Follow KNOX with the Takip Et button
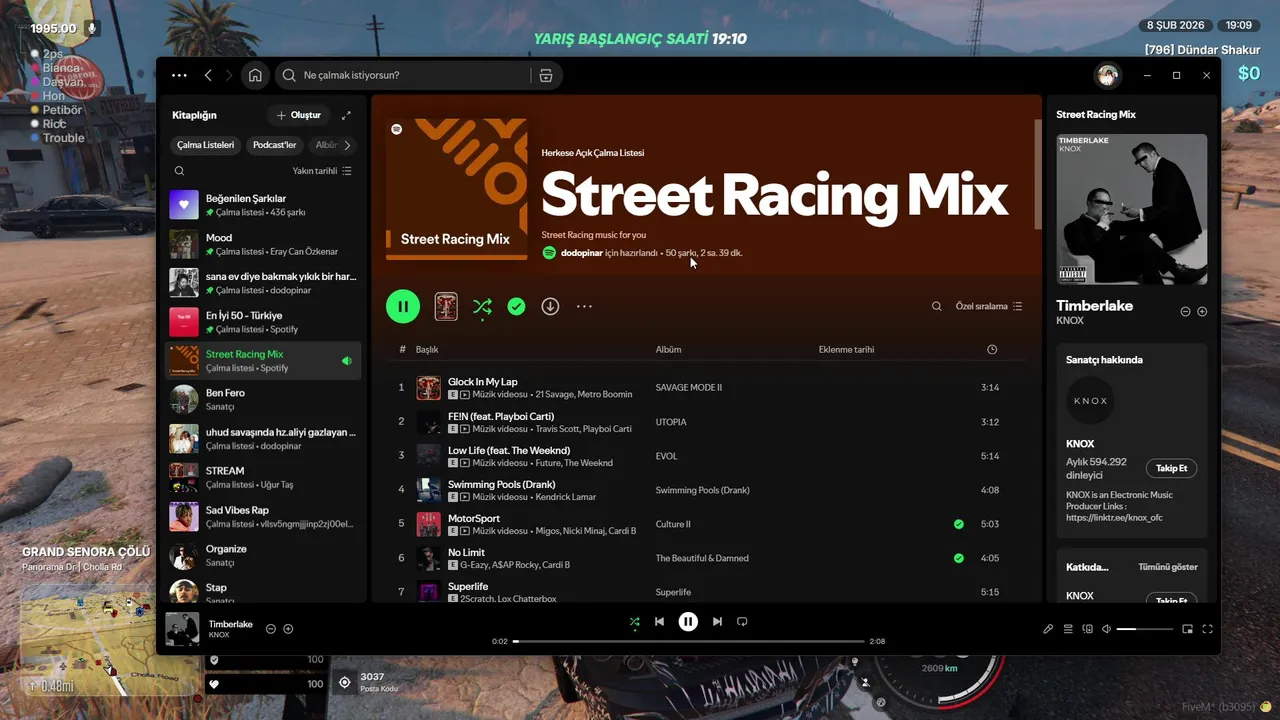The image size is (1280, 720). tap(1171, 468)
